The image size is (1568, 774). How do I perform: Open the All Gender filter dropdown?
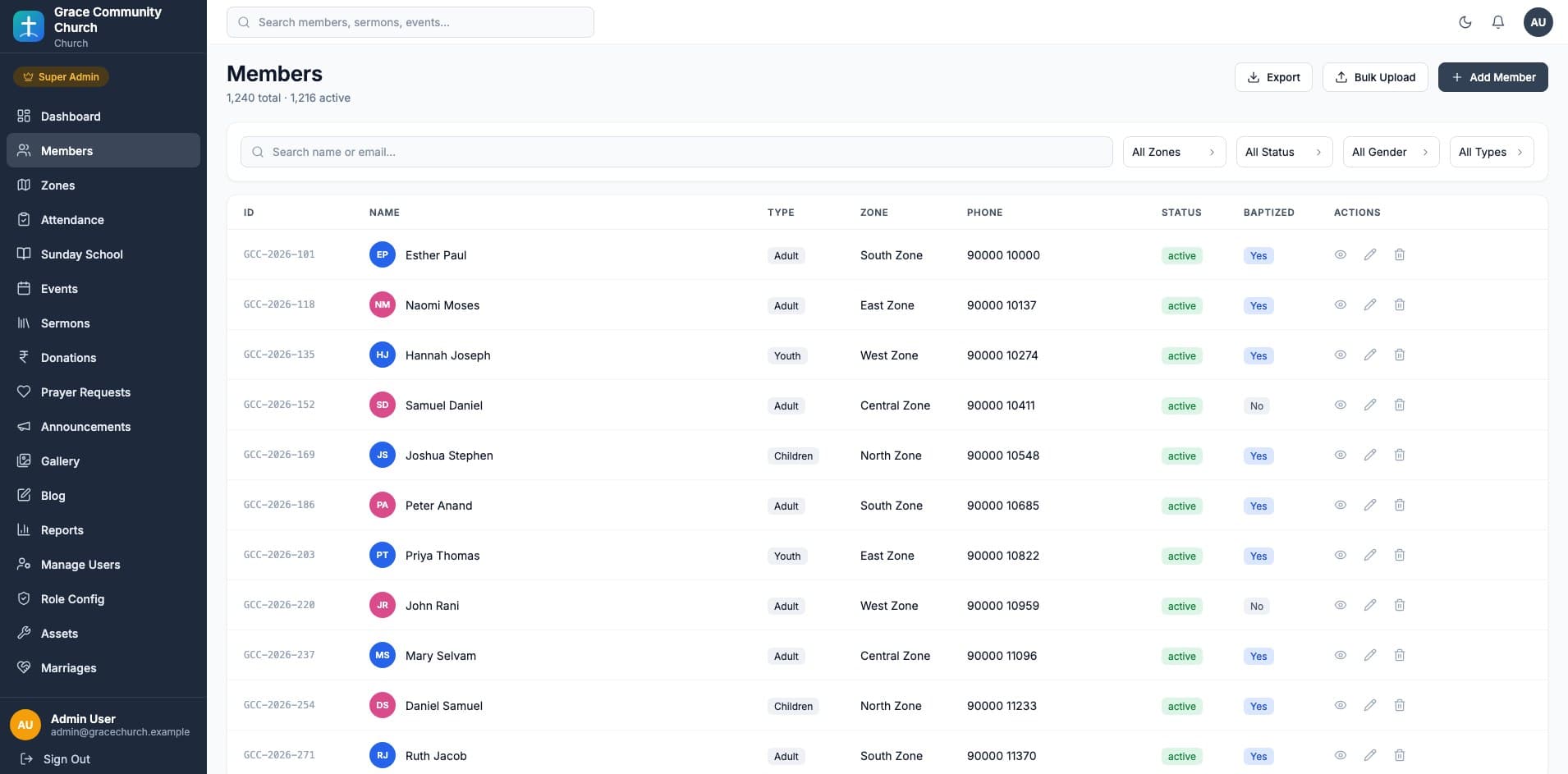(1391, 152)
